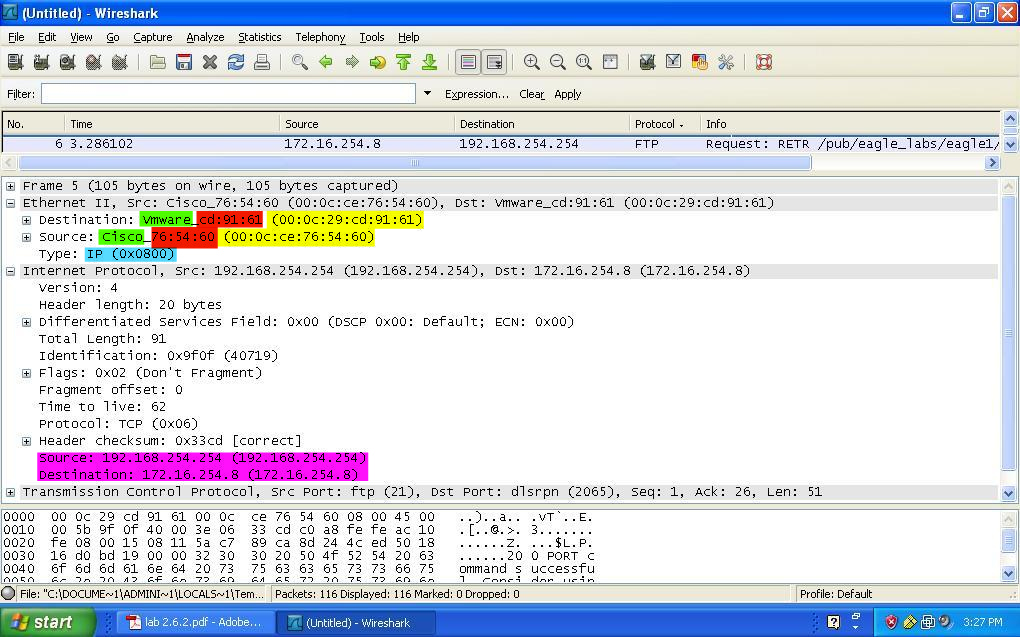Jump to the first packet
Image resolution: width=1020 pixels, height=637 pixels.
point(403,62)
